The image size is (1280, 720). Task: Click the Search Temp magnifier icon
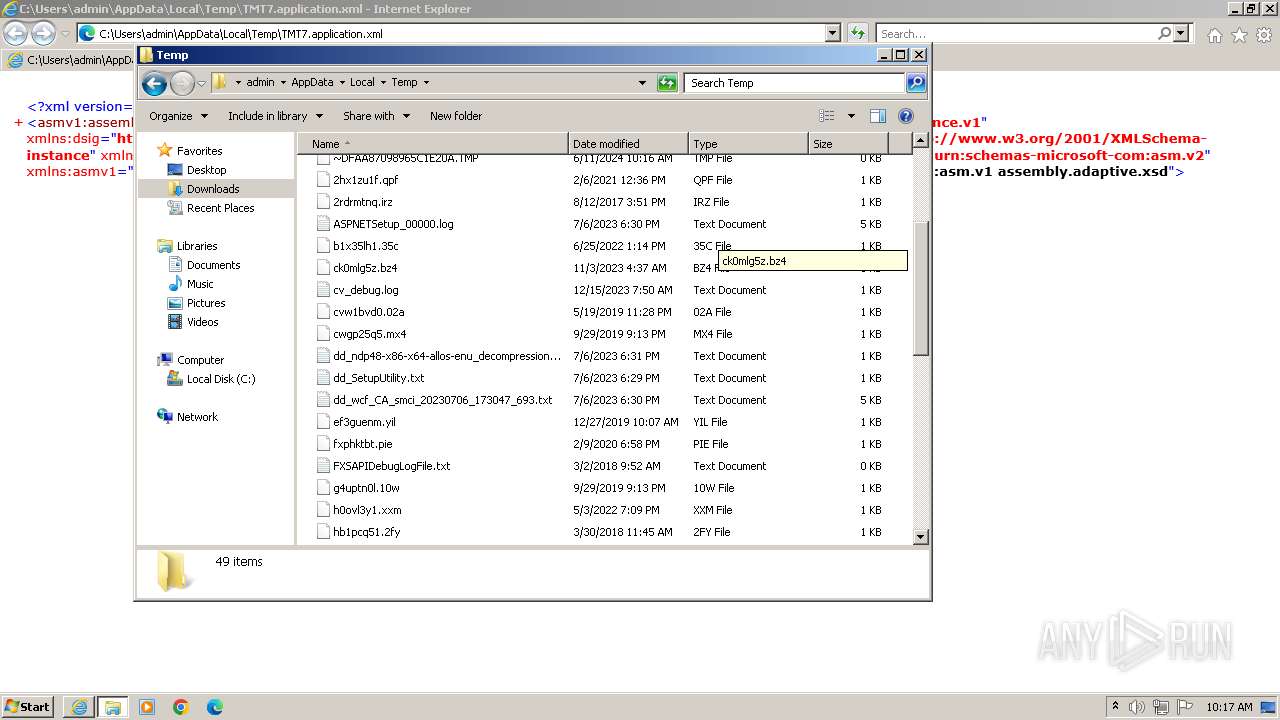[x=915, y=83]
